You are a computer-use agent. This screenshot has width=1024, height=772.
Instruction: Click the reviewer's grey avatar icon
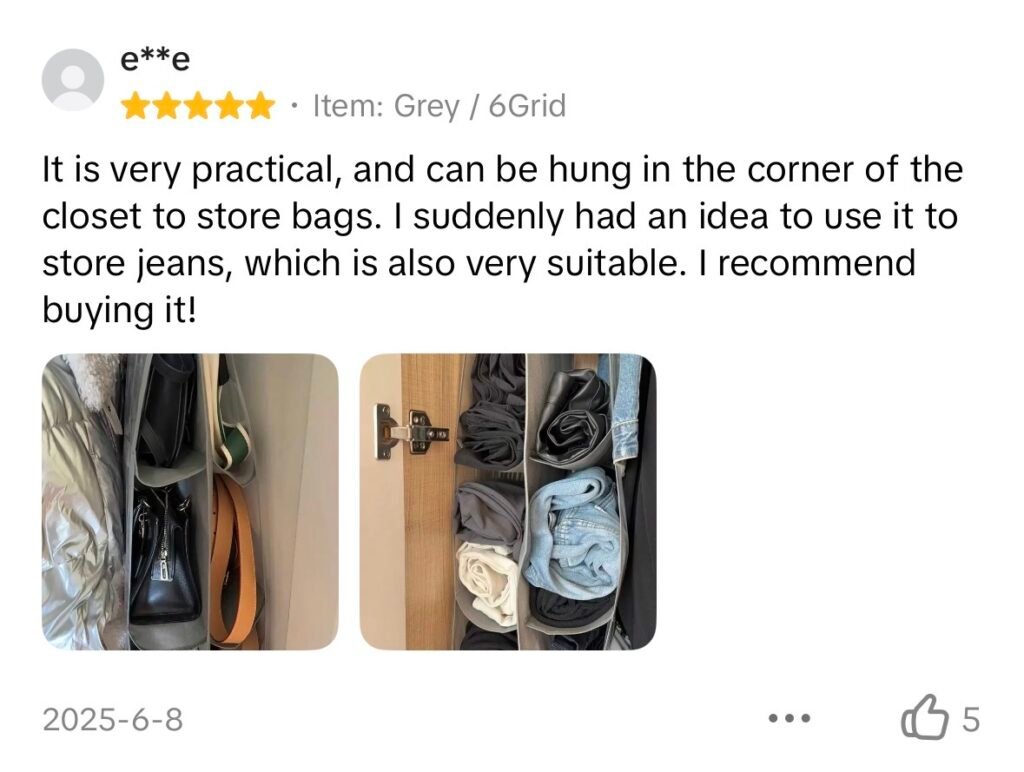click(x=73, y=79)
